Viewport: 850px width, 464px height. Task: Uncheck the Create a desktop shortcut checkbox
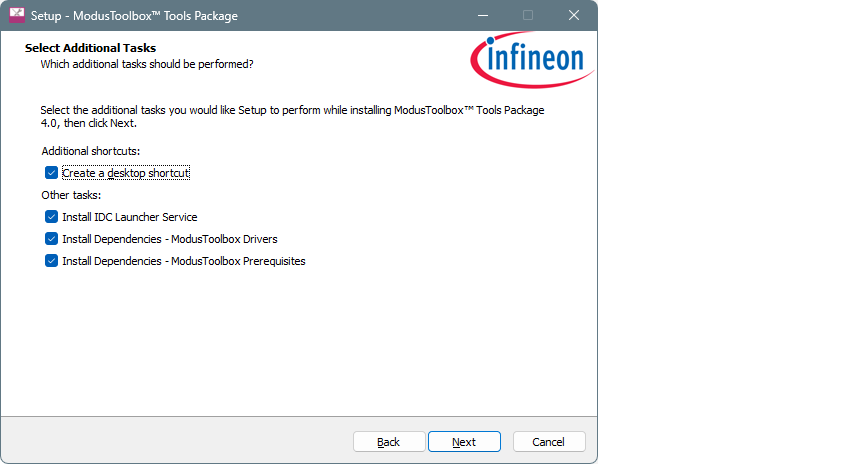click(x=51, y=173)
